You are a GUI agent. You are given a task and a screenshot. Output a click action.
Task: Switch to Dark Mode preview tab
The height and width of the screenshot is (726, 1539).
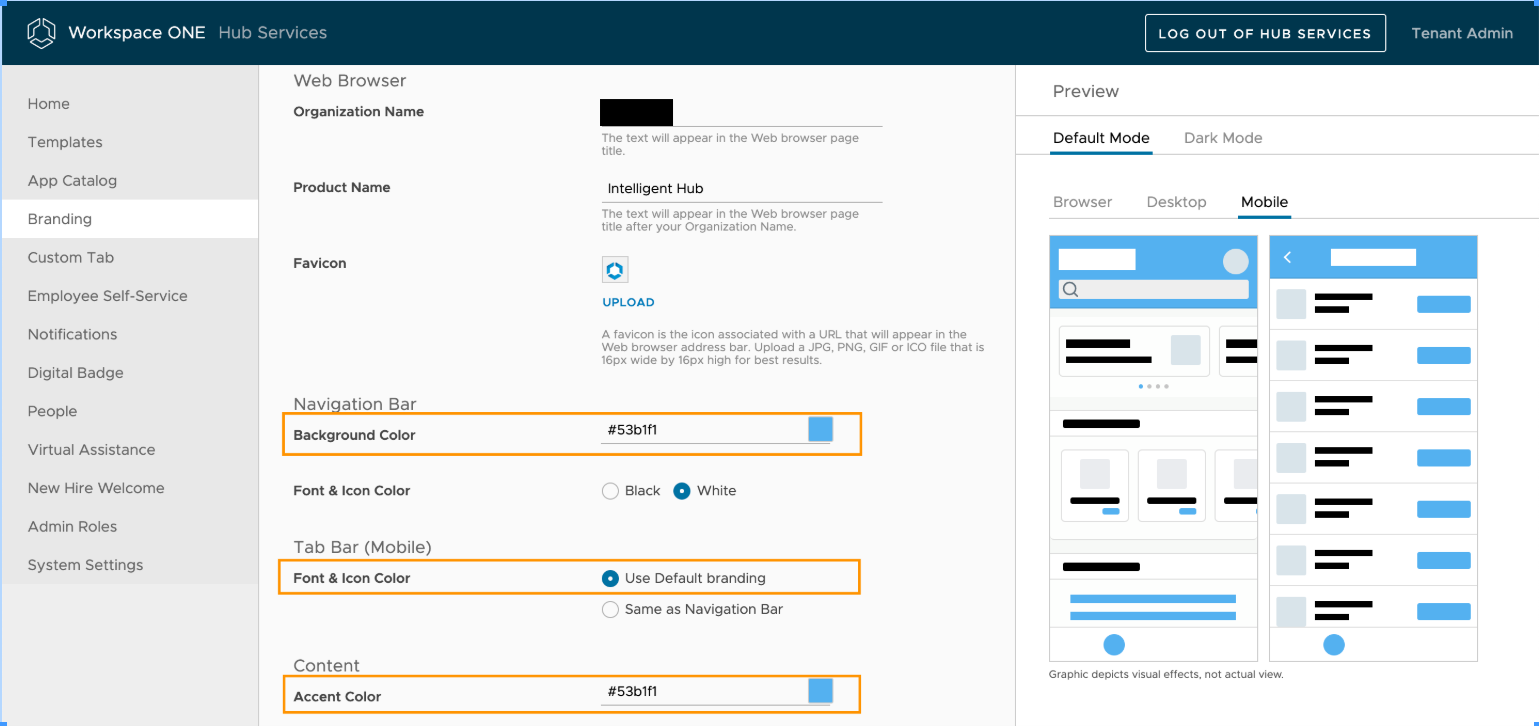pos(1223,138)
